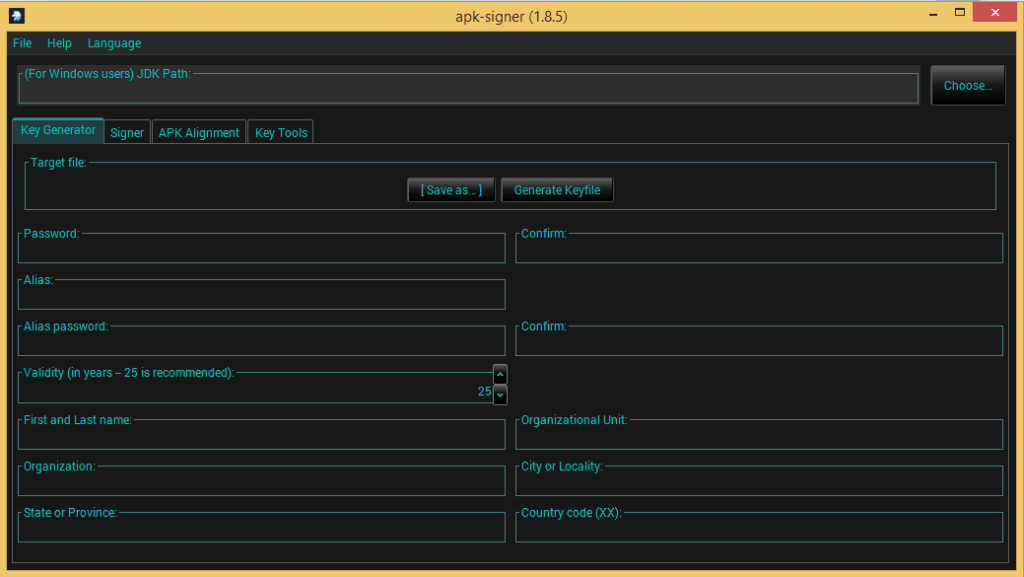Click the Generate Keyfile button
1024x577 pixels.
pyautogui.click(x=557, y=190)
